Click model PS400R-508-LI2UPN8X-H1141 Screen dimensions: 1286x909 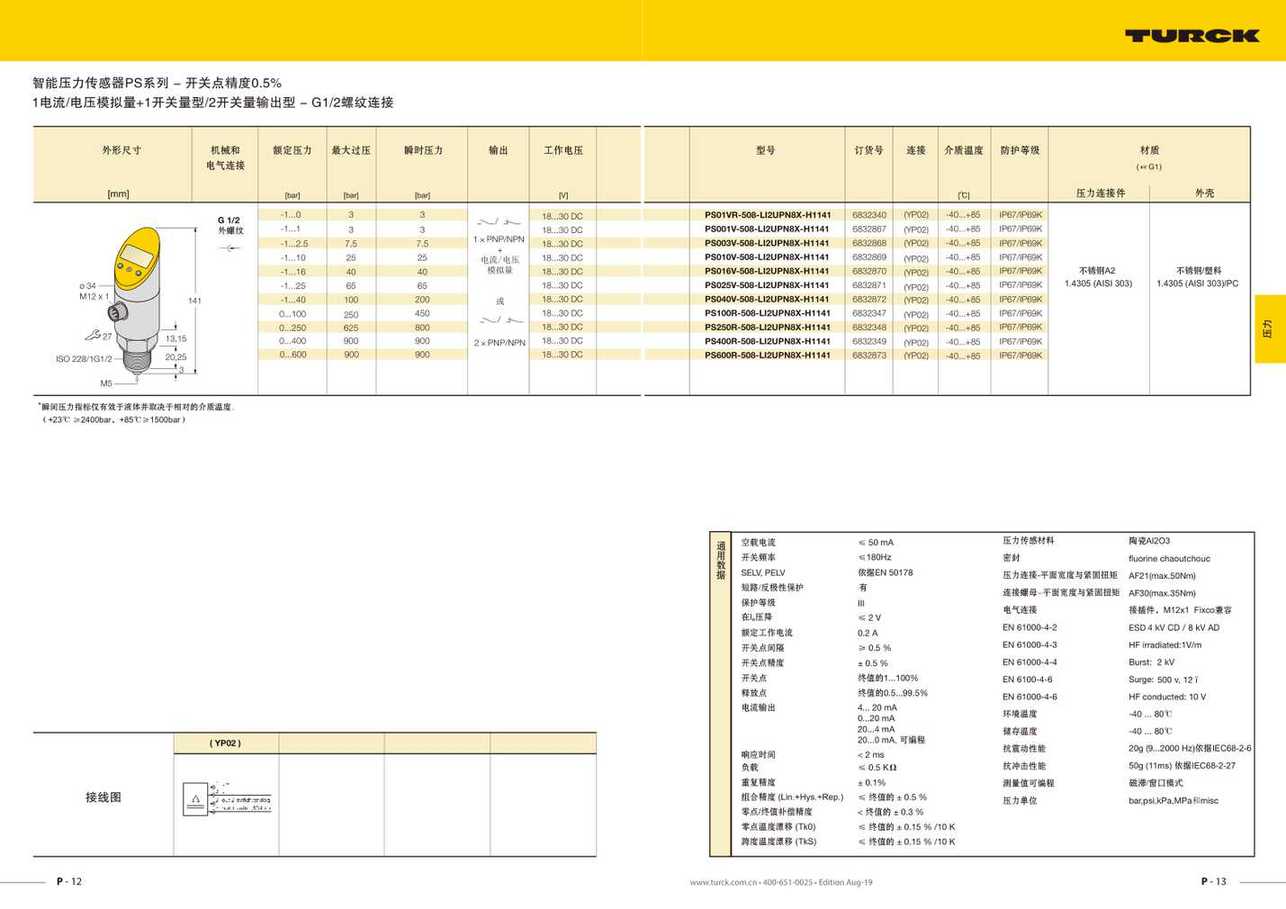coord(768,341)
